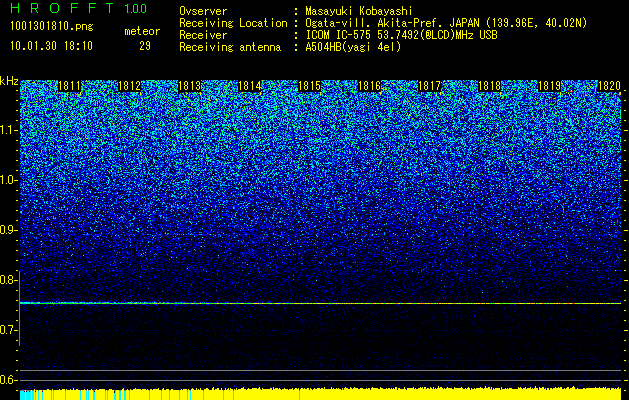
Task: Click the Ogata-vill. Akita-Pref. JAPAN location text
Action: [x=446, y=23]
